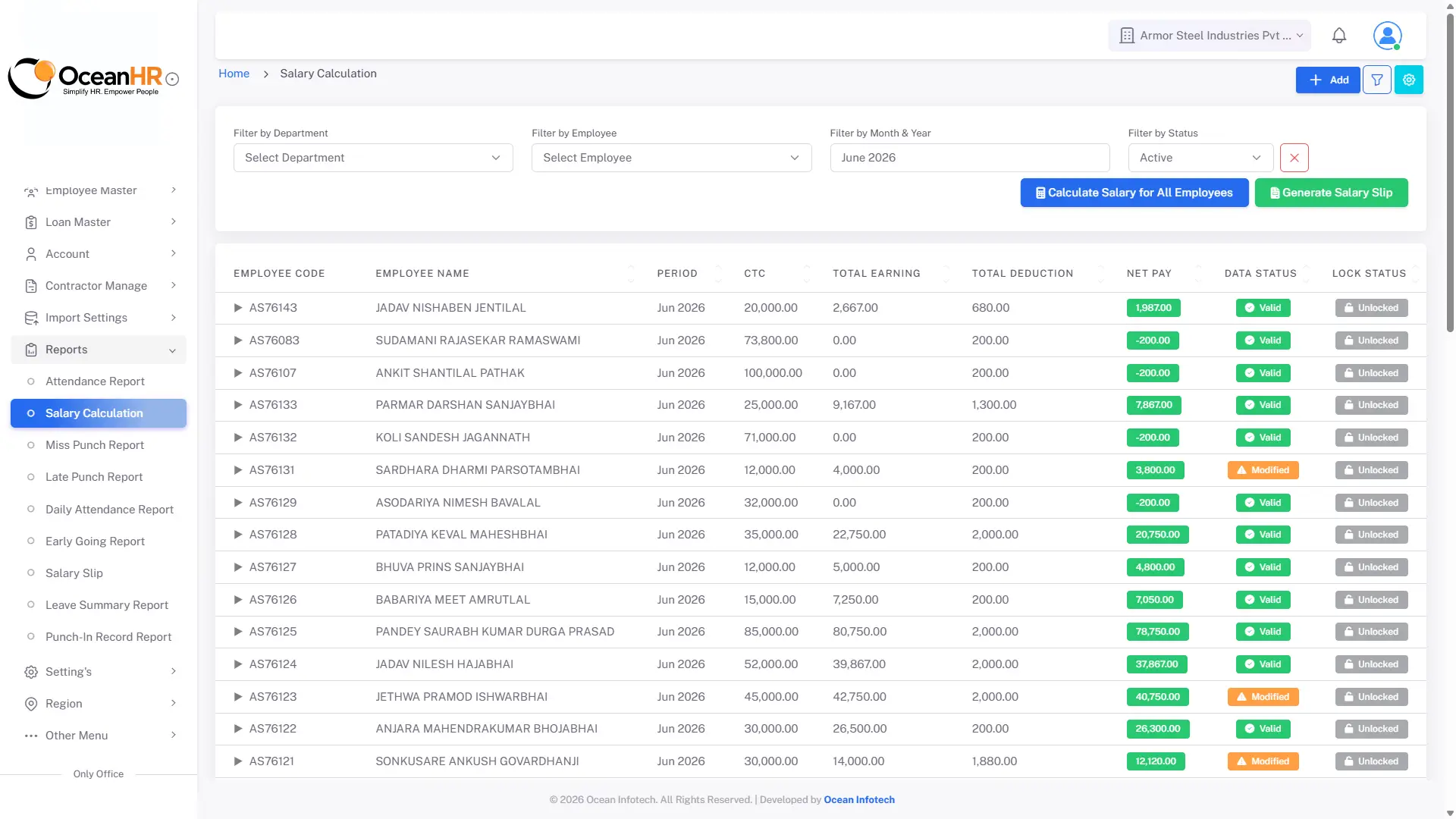
Task: Click the blue Add button
Action: [1328, 80]
